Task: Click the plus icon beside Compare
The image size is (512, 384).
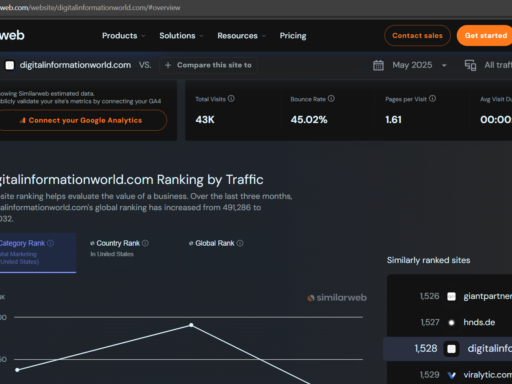Action: click(168, 65)
